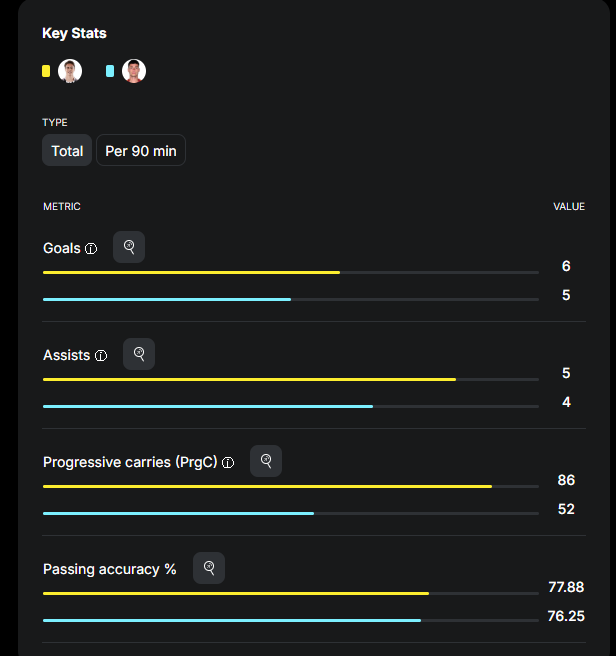Click the yellow player's 86 carries value
The image size is (616, 656).
click(x=566, y=480)
